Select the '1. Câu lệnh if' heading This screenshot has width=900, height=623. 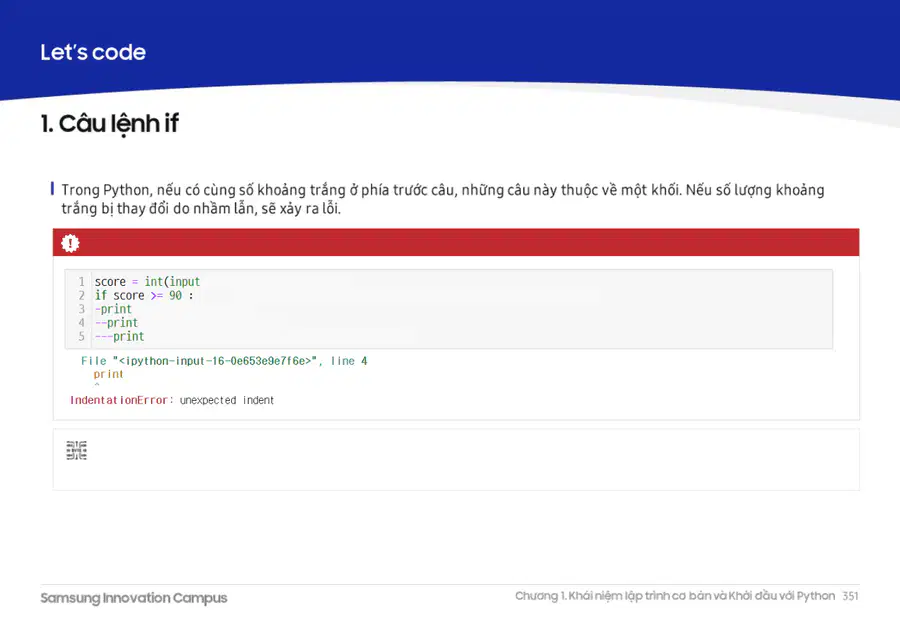(x=110, y=123)
